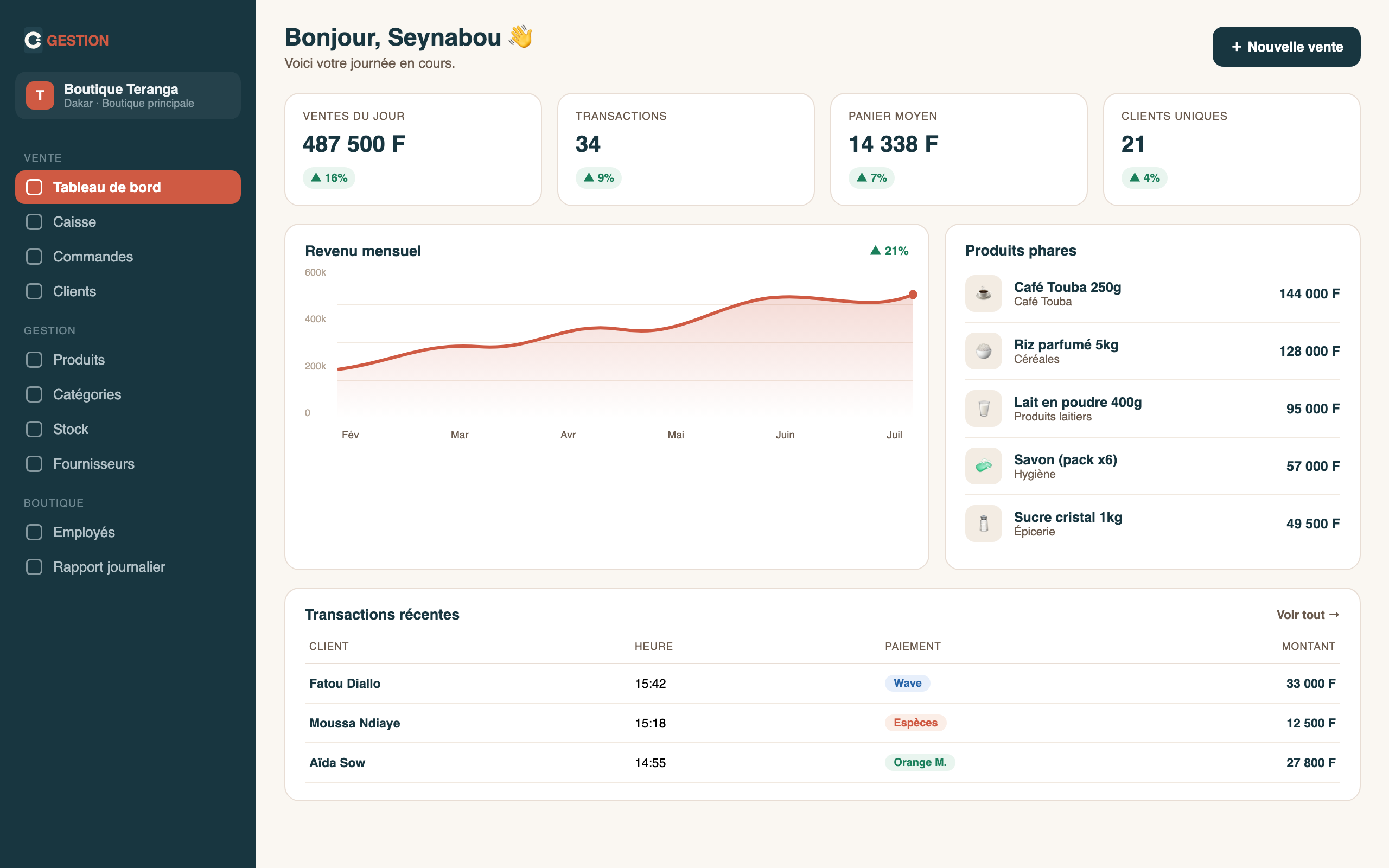Click the Gestion logo icon
The height and width of the screenshot is (868, 1389).
pos(33,40)
